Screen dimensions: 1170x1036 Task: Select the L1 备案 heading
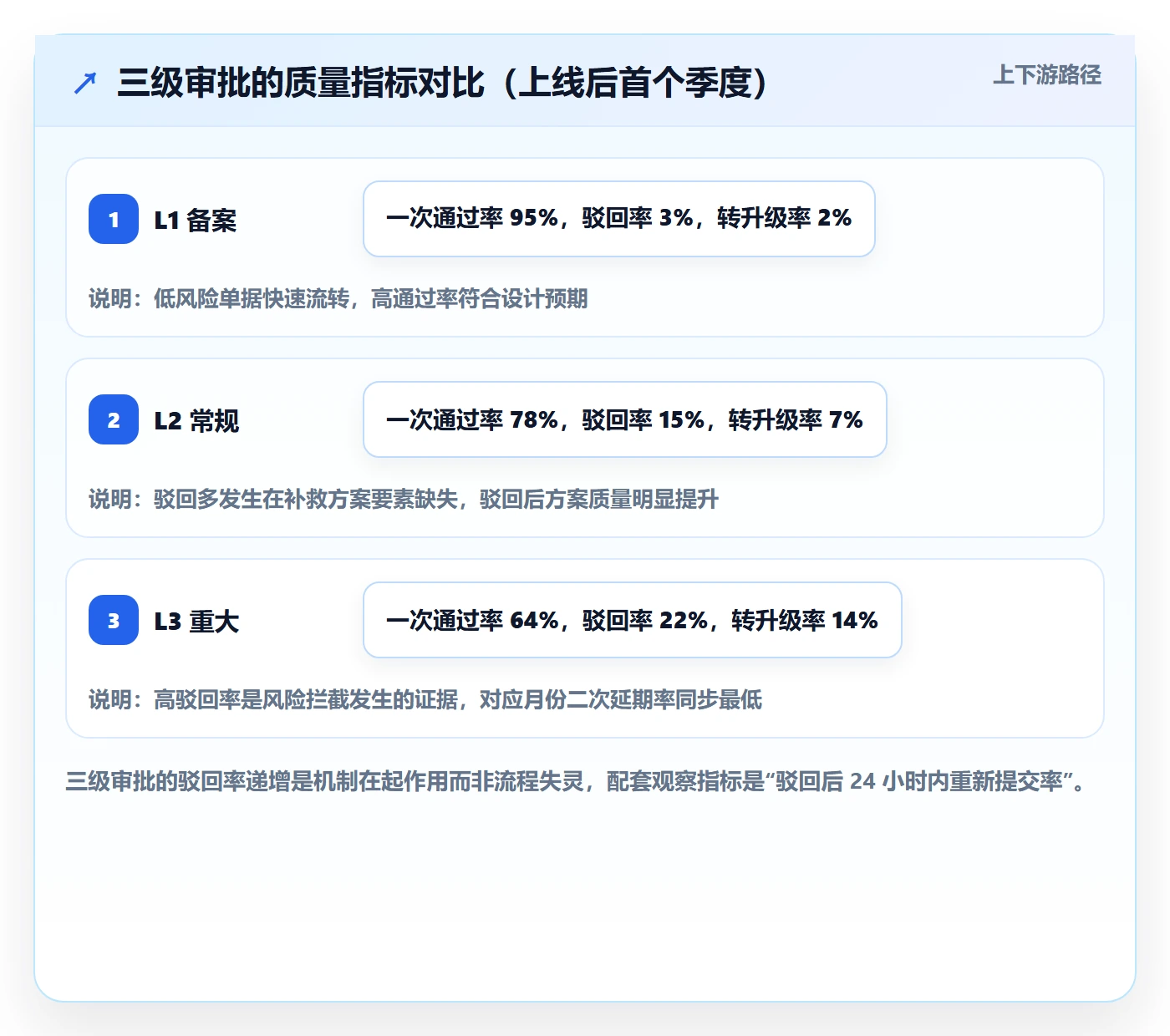pos(196,220)
